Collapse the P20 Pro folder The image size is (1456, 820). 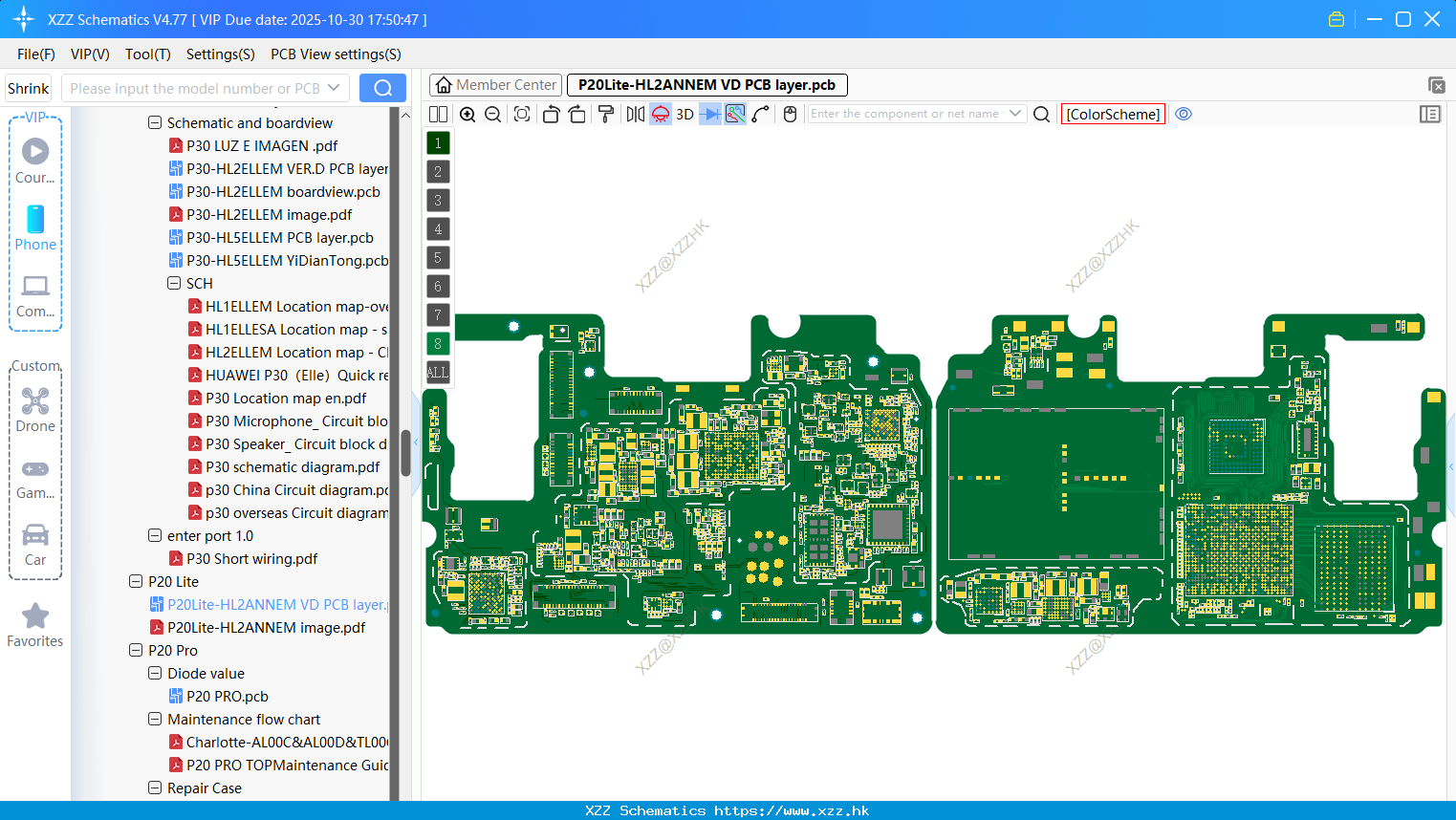pyautogui.click(x=136, y=651)
